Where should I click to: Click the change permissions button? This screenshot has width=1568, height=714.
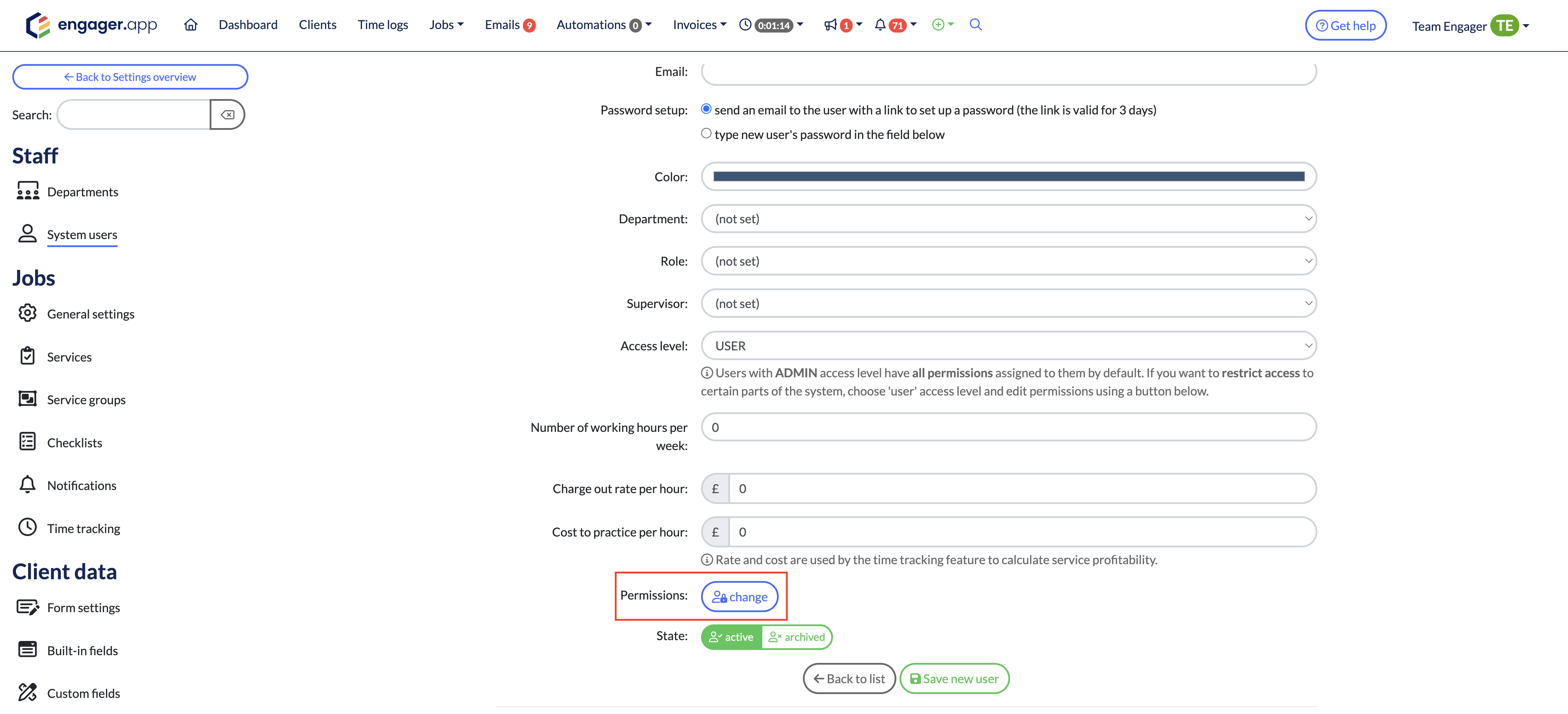coord(740,596)
